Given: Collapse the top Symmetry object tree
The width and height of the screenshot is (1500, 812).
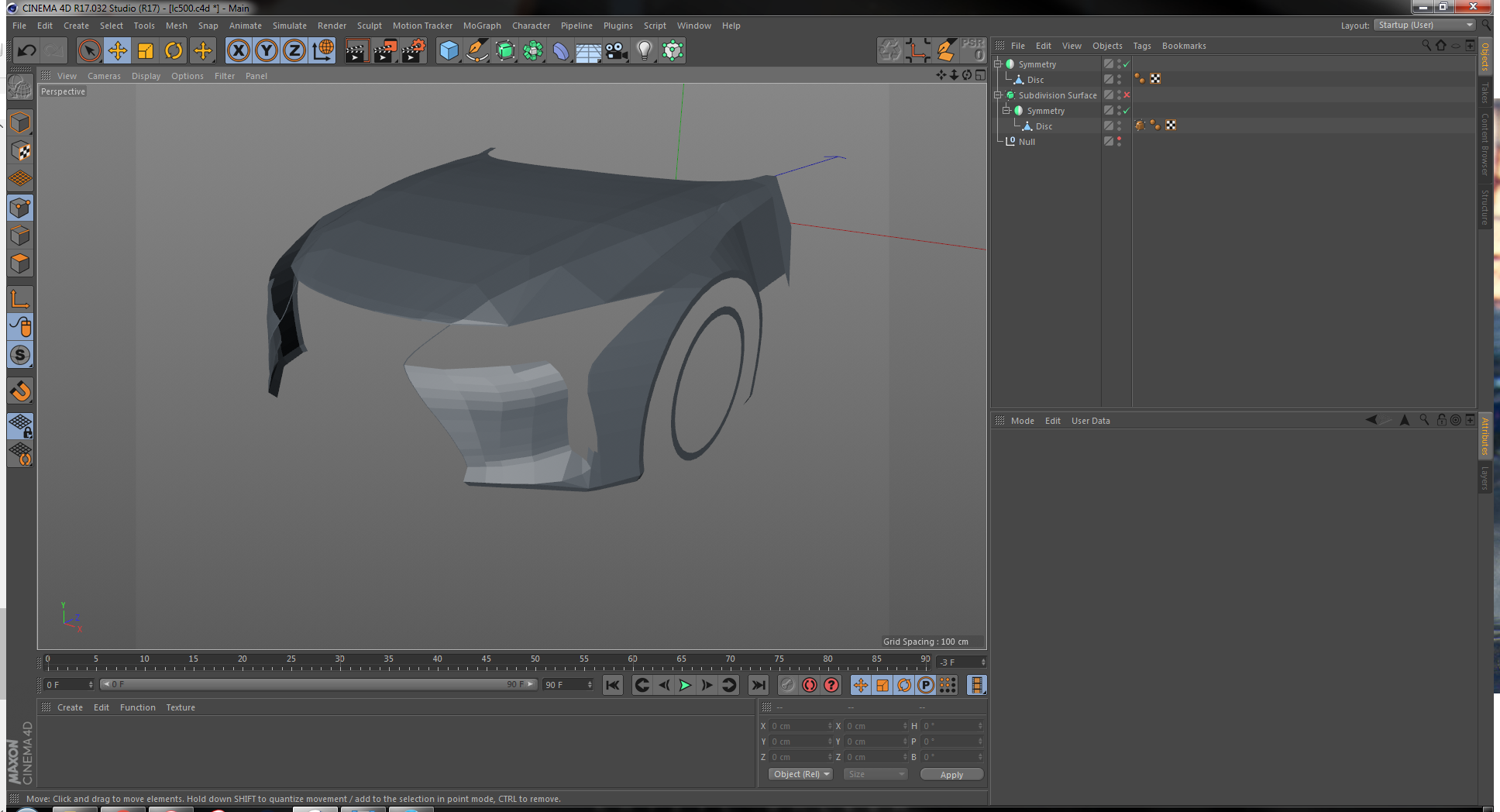Looking at the screenshot, I should (998, 64).
